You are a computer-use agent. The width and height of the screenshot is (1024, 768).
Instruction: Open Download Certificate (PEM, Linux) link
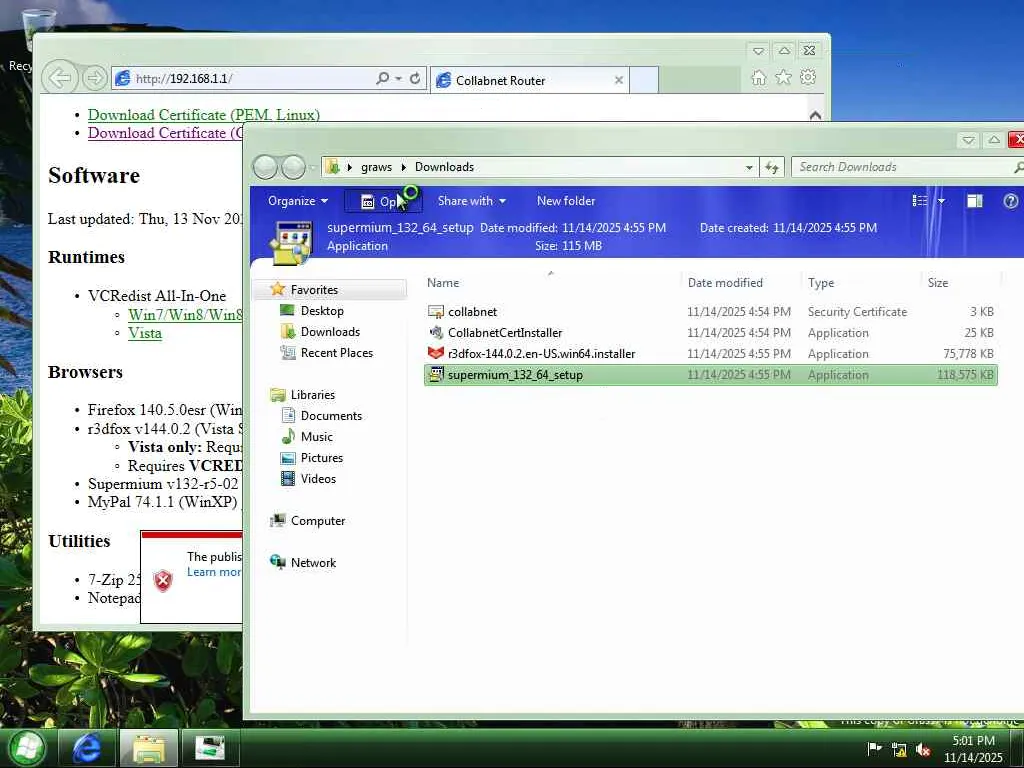coord(204,115)
